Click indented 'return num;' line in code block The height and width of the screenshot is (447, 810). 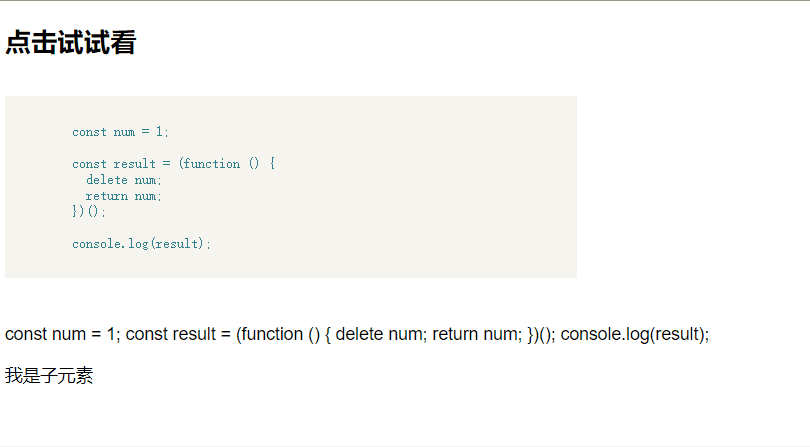[124, 196]
